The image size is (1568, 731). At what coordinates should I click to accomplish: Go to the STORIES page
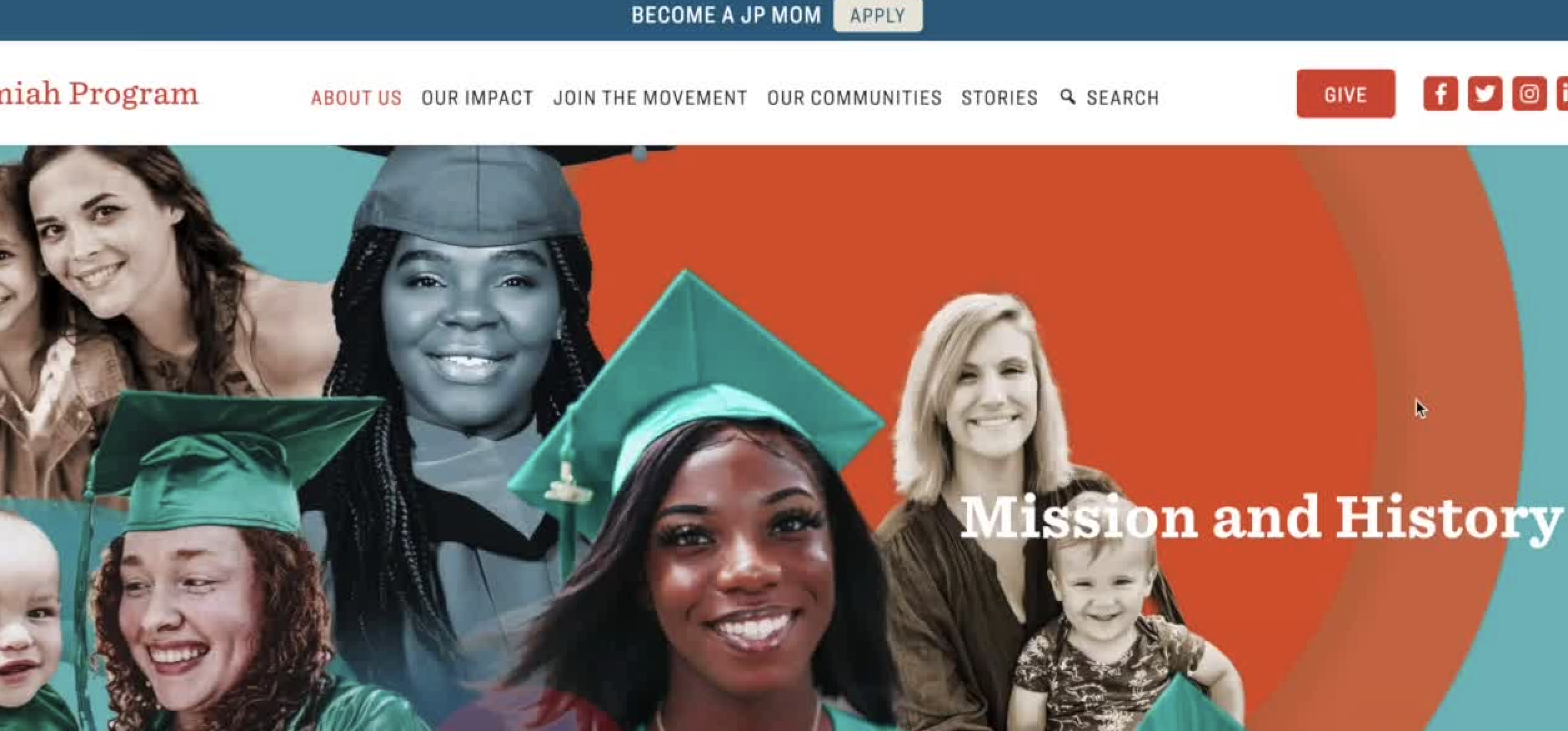1000,98
